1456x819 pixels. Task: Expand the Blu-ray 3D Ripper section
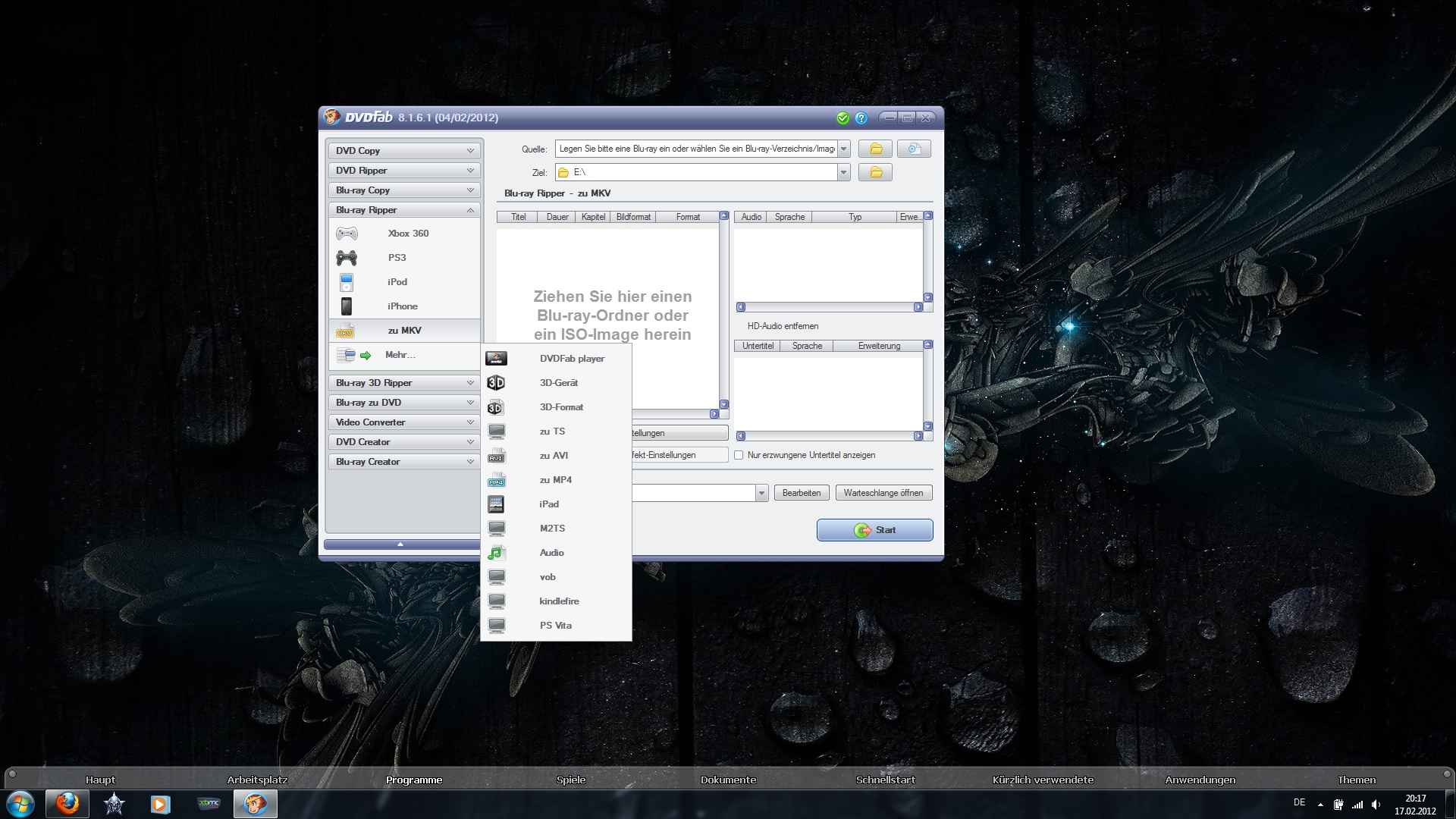[404, 383]
